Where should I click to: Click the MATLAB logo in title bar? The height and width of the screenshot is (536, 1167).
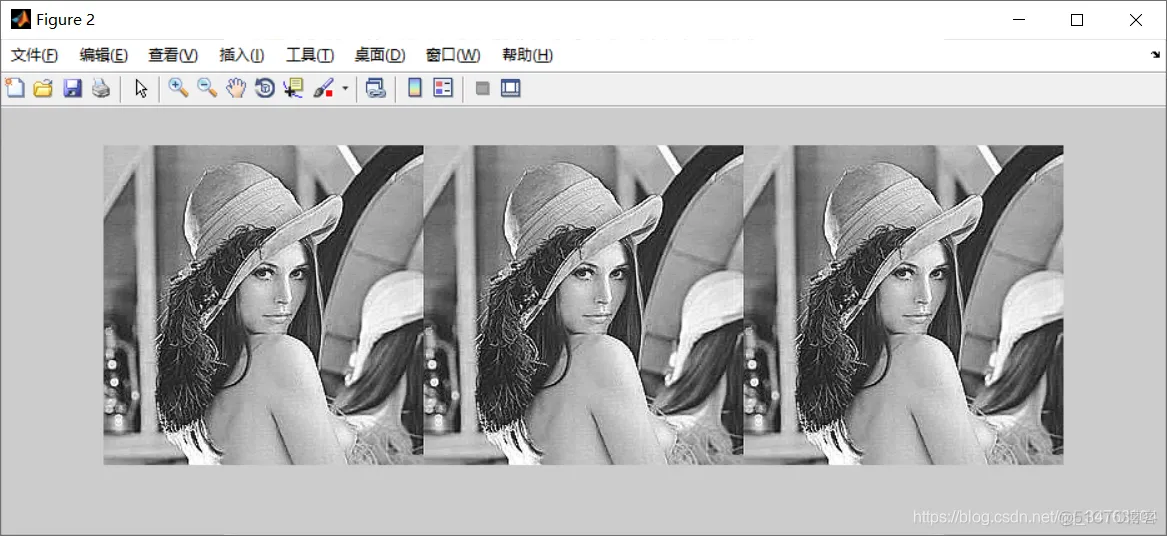[21, 20]
